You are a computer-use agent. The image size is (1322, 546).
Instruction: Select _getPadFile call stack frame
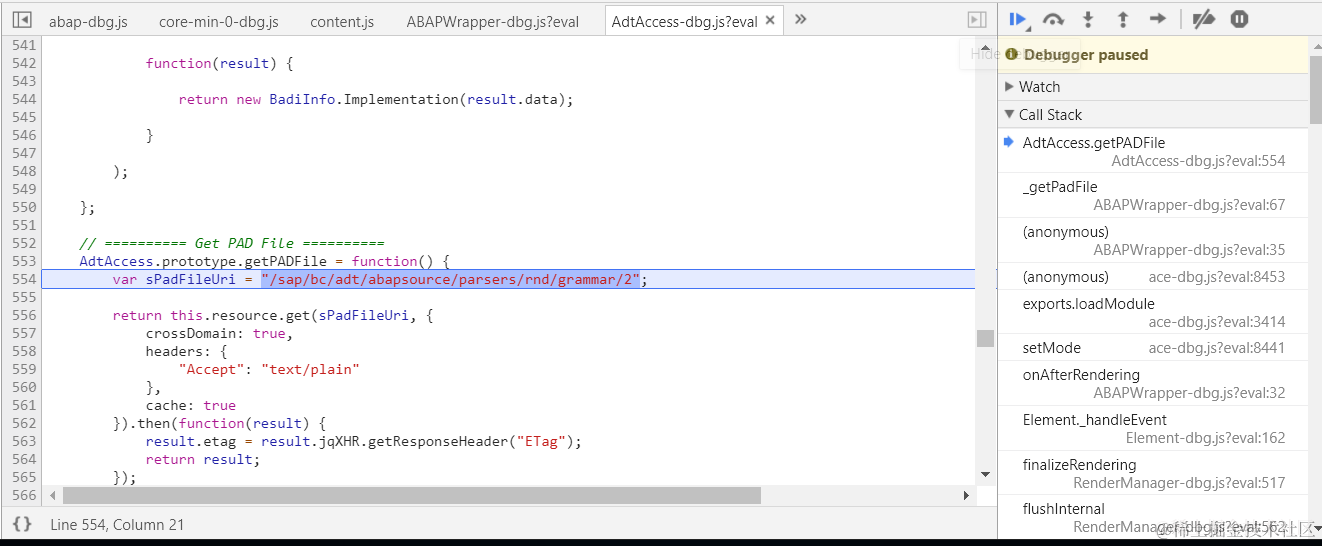[1153, 195]
